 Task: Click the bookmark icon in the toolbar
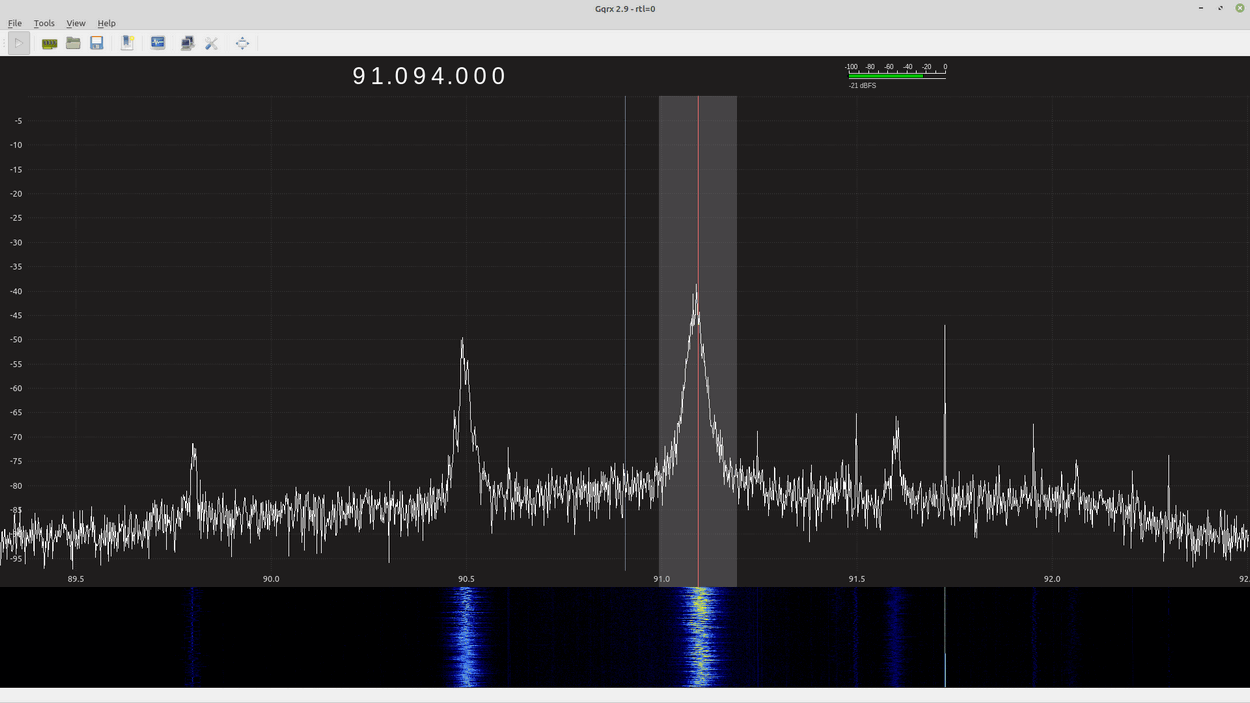[x=127, y=43]
